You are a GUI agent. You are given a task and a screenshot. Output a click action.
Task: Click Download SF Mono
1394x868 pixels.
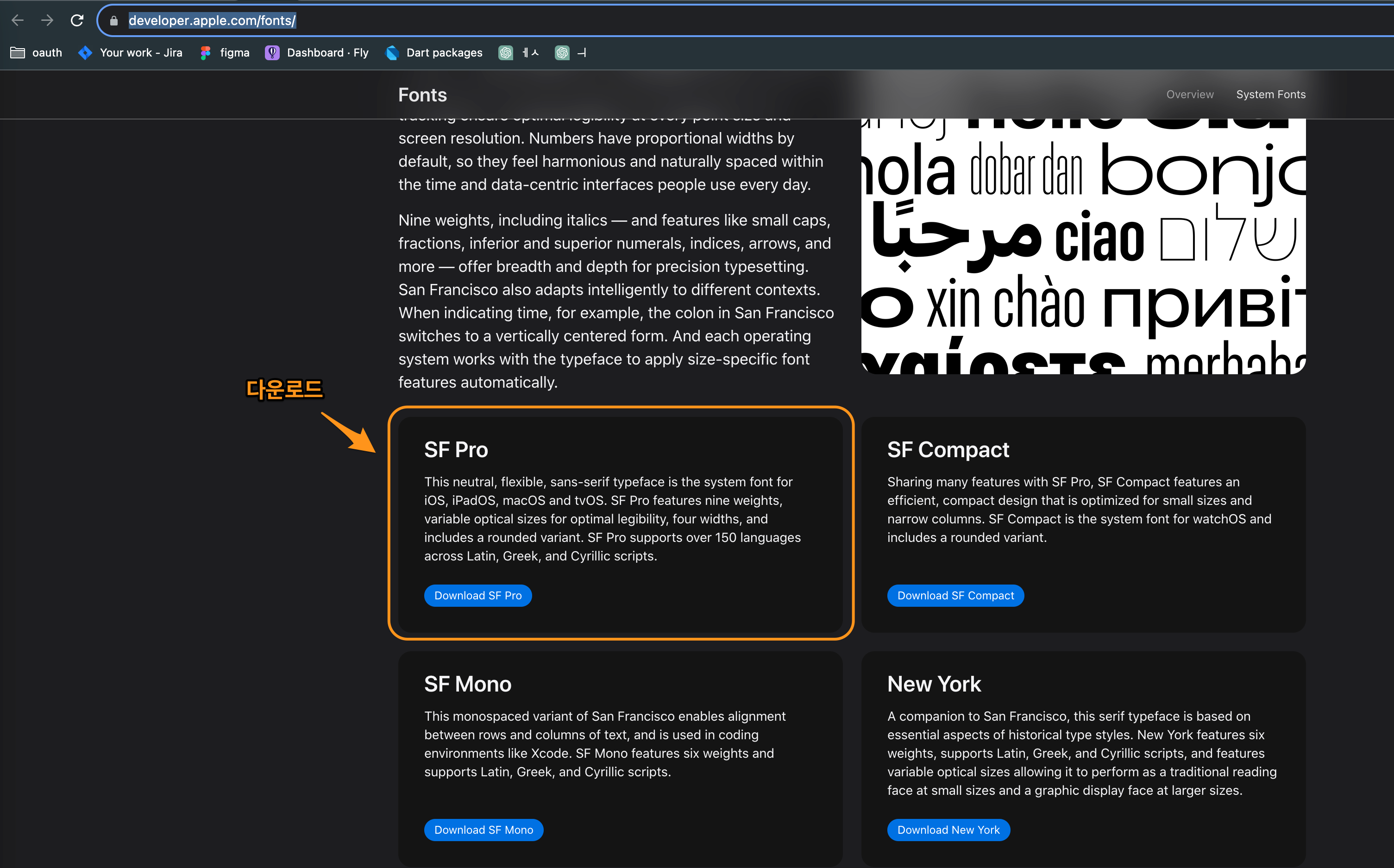coord(483,830)
